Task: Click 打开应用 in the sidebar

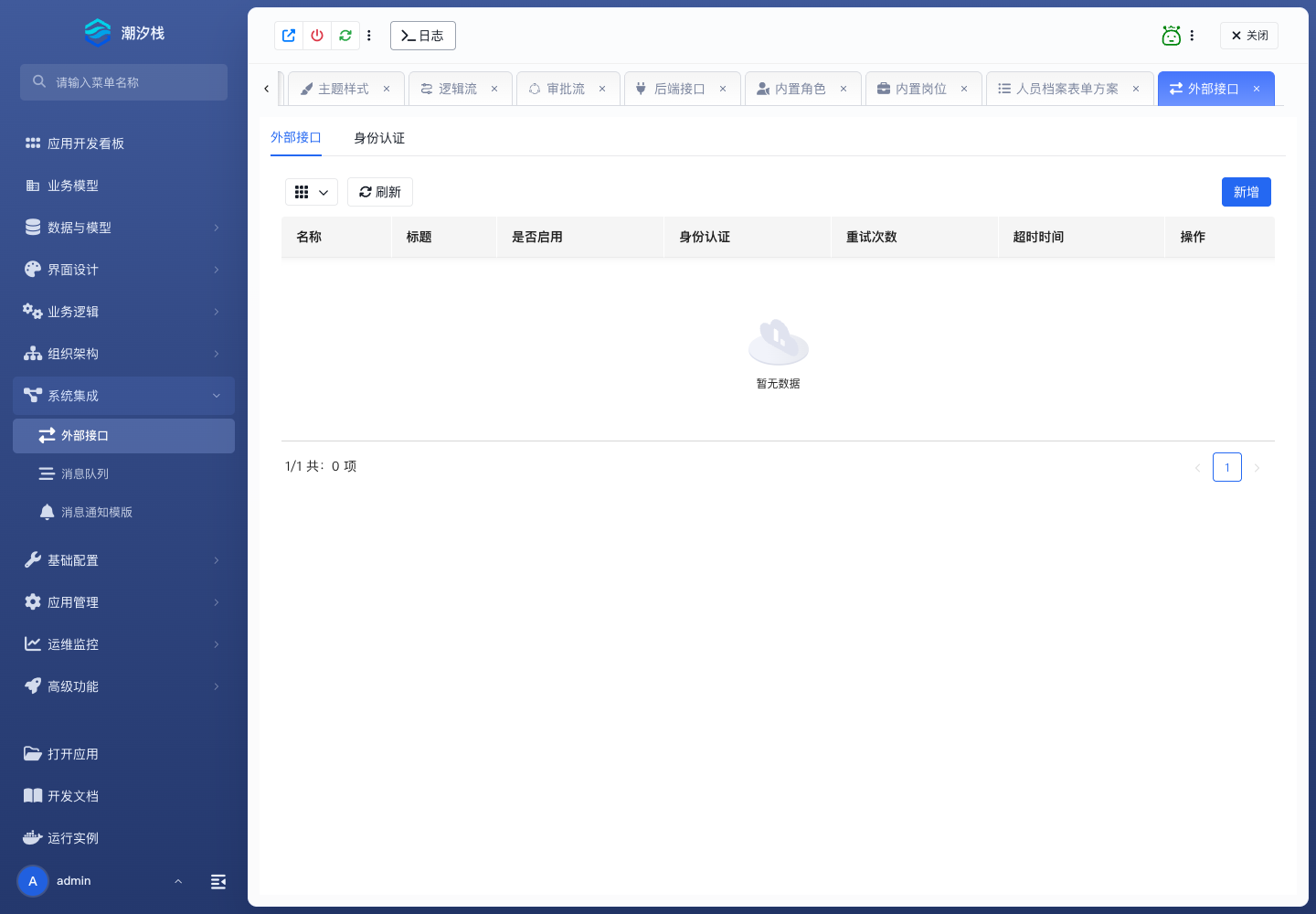Action: point(123,754)
